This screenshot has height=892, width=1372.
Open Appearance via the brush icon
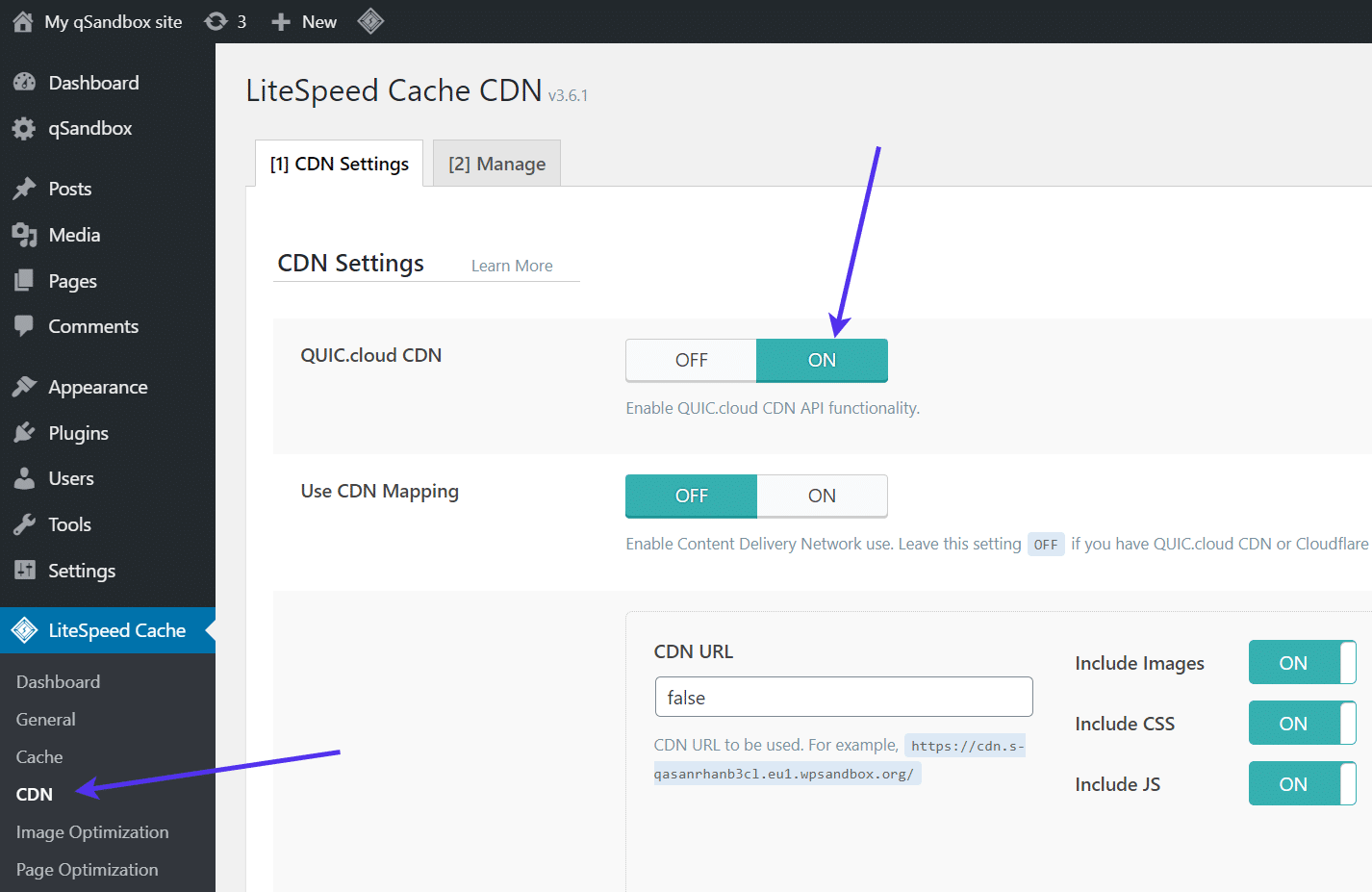pyautogui.click(x=24, y=386)
